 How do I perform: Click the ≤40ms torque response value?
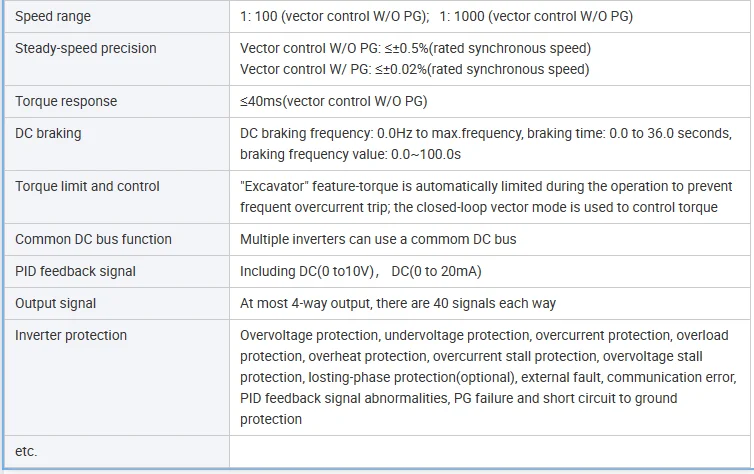coord(334,101)
